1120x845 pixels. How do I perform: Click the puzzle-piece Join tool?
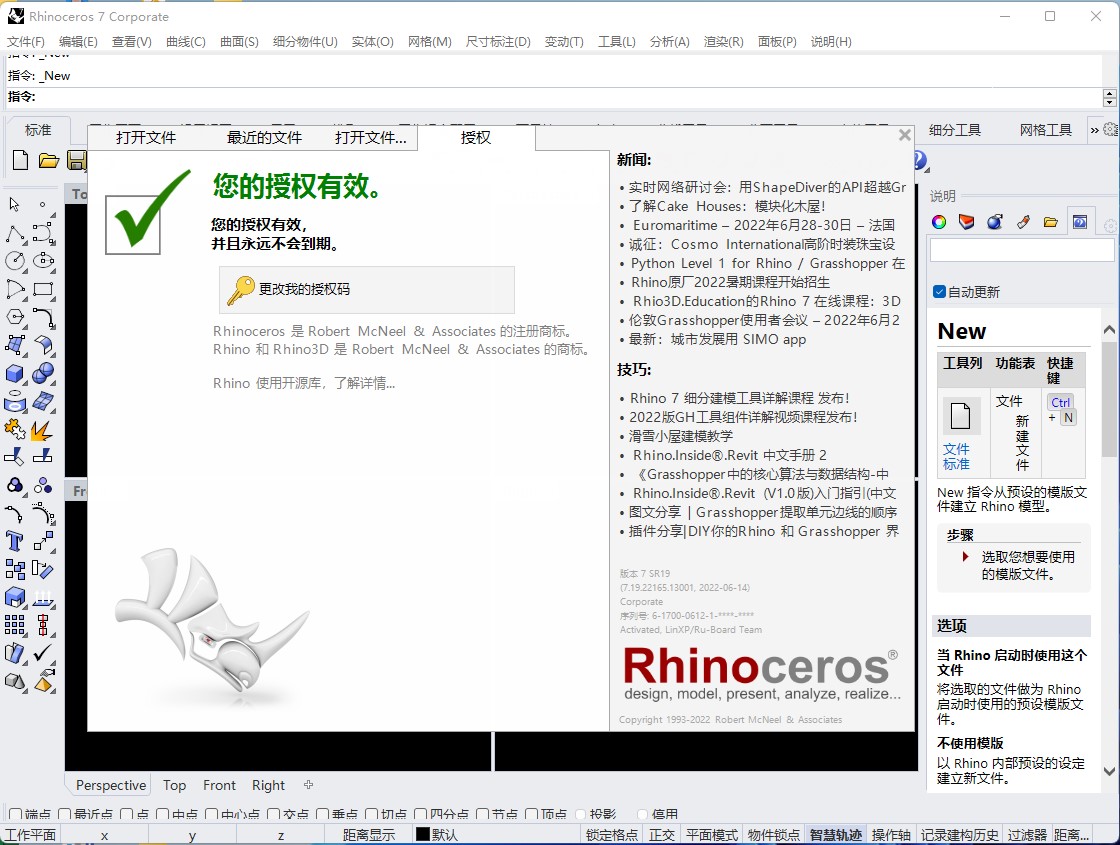[15, 429]
